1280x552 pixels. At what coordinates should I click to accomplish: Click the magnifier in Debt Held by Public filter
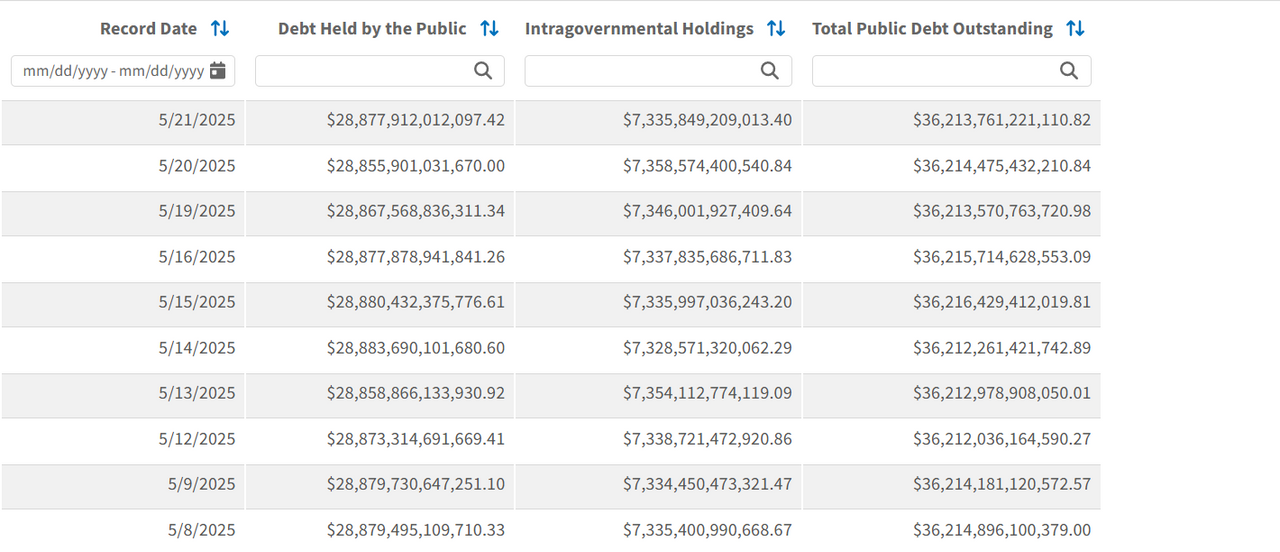[x=483, y=71]
